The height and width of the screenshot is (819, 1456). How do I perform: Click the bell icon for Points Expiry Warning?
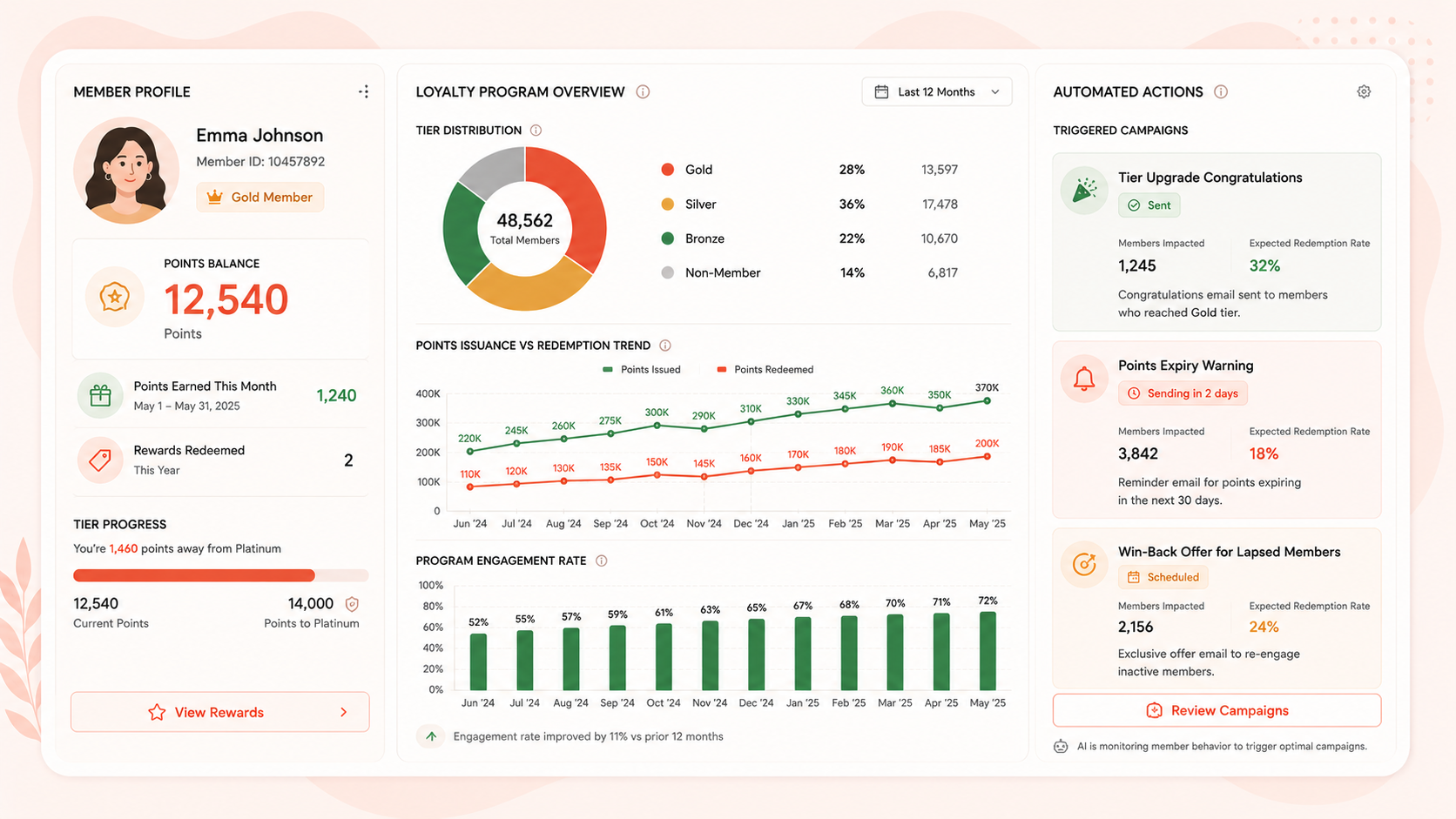click(x=1084, y=379)
